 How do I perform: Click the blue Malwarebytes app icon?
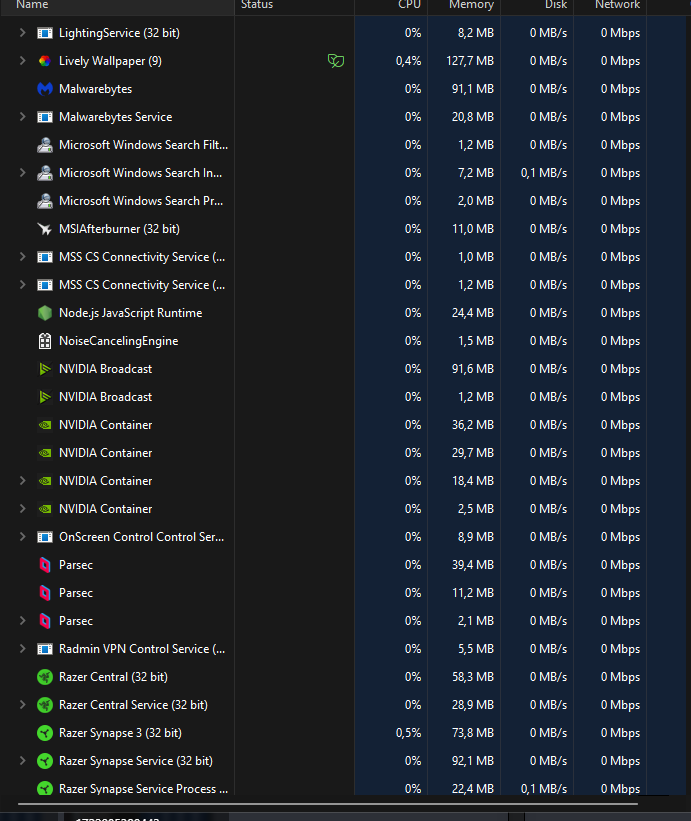tap(45, 89)
